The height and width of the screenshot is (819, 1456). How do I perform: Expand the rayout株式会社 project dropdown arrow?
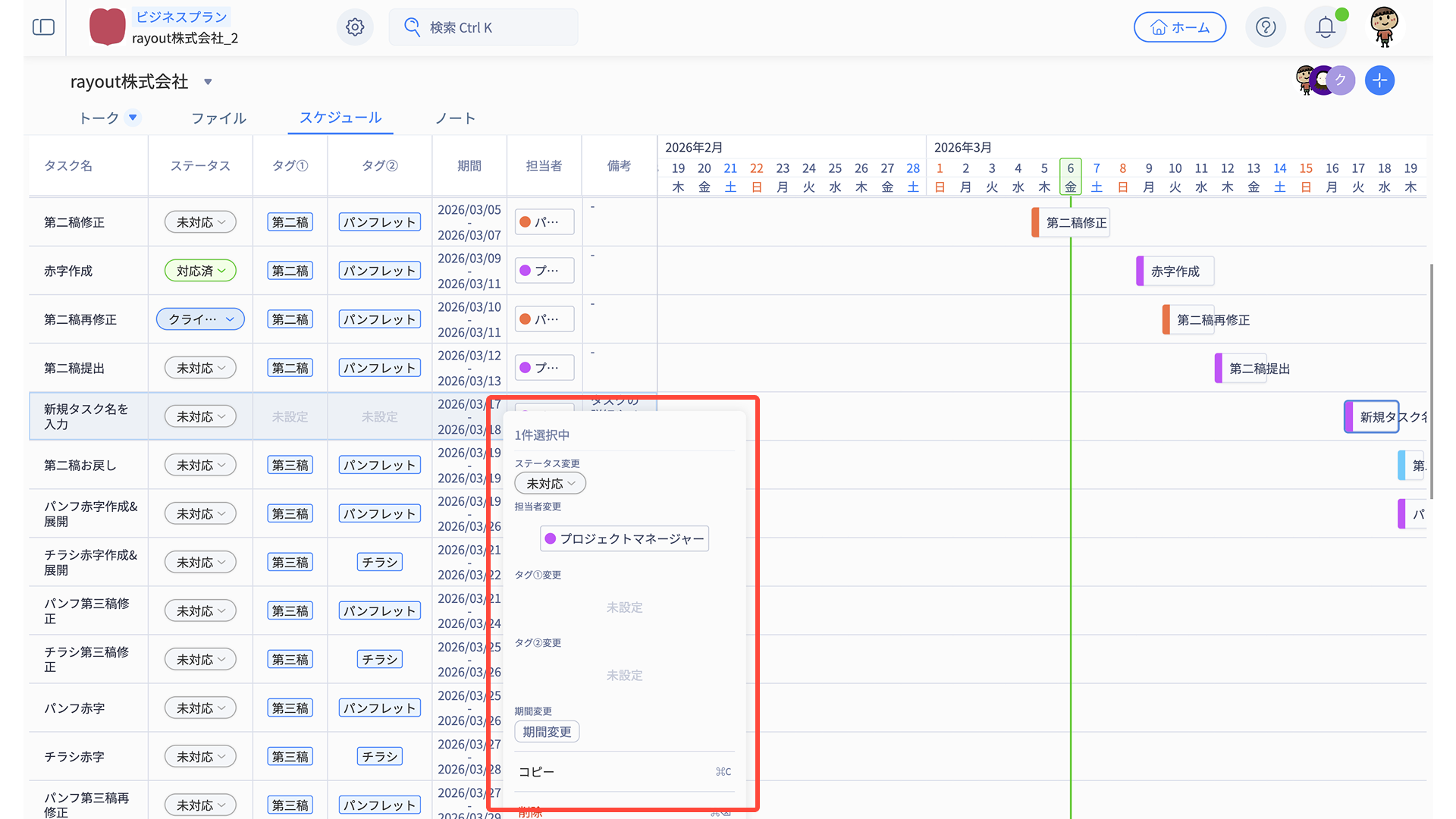click(208, 82)
